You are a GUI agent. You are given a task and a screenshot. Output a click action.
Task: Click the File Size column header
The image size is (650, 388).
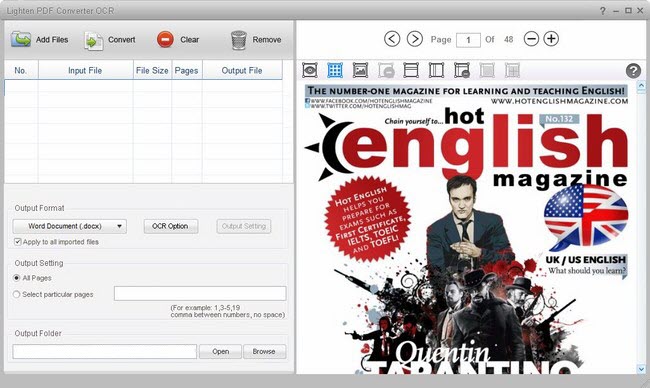152,70
